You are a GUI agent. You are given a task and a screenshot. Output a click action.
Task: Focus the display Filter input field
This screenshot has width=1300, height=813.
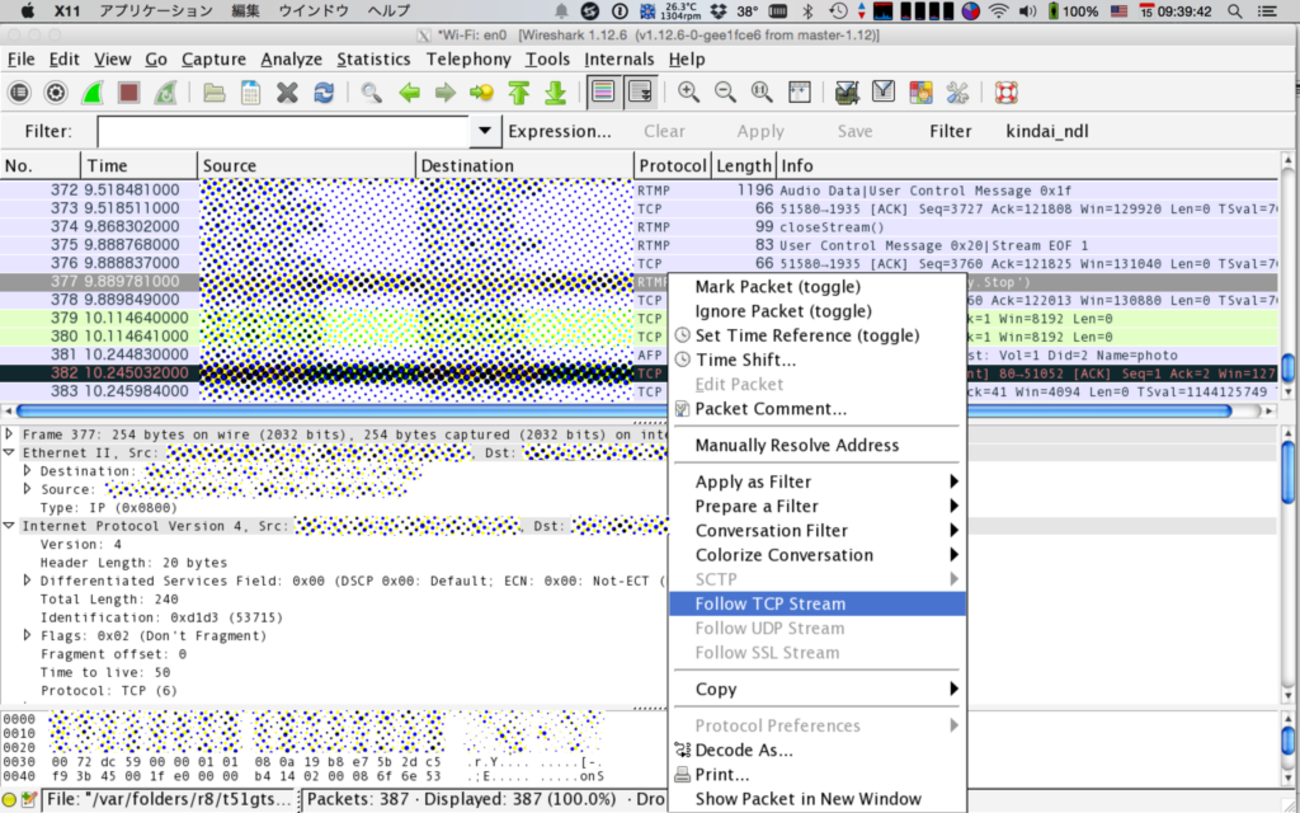click(x=284, y=131)
